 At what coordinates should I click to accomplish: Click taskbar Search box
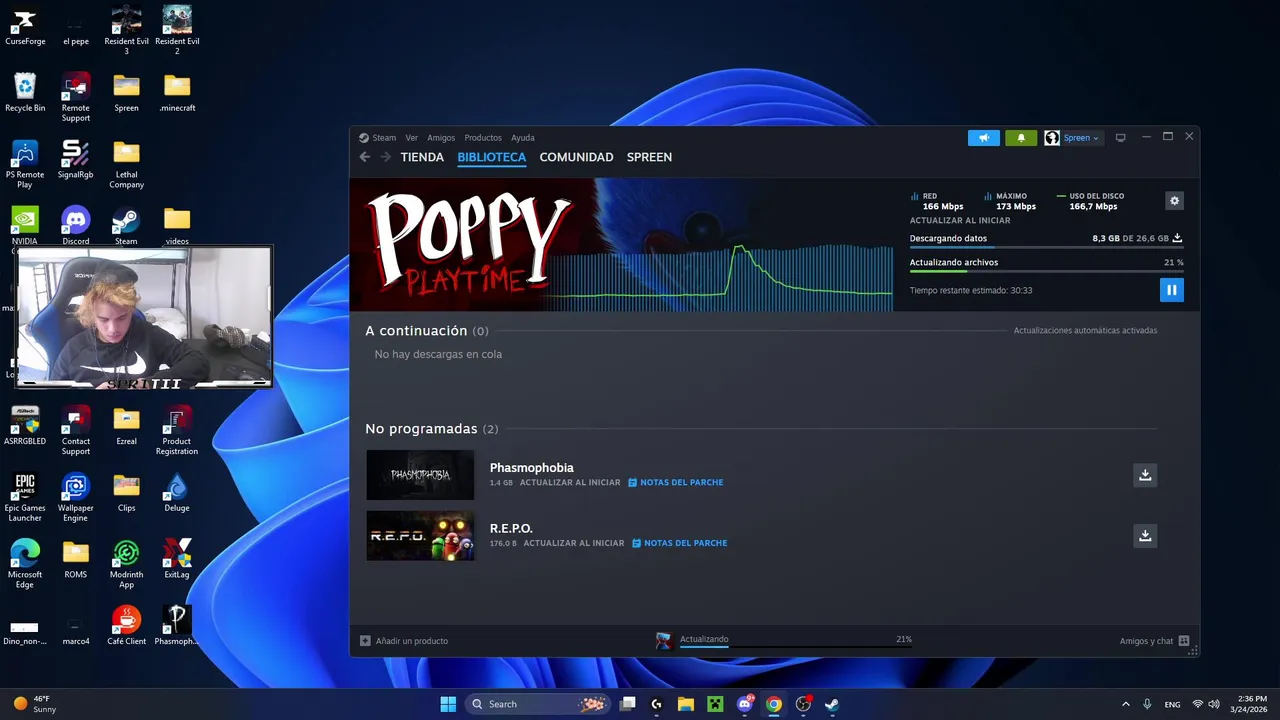tap(538, 704)
